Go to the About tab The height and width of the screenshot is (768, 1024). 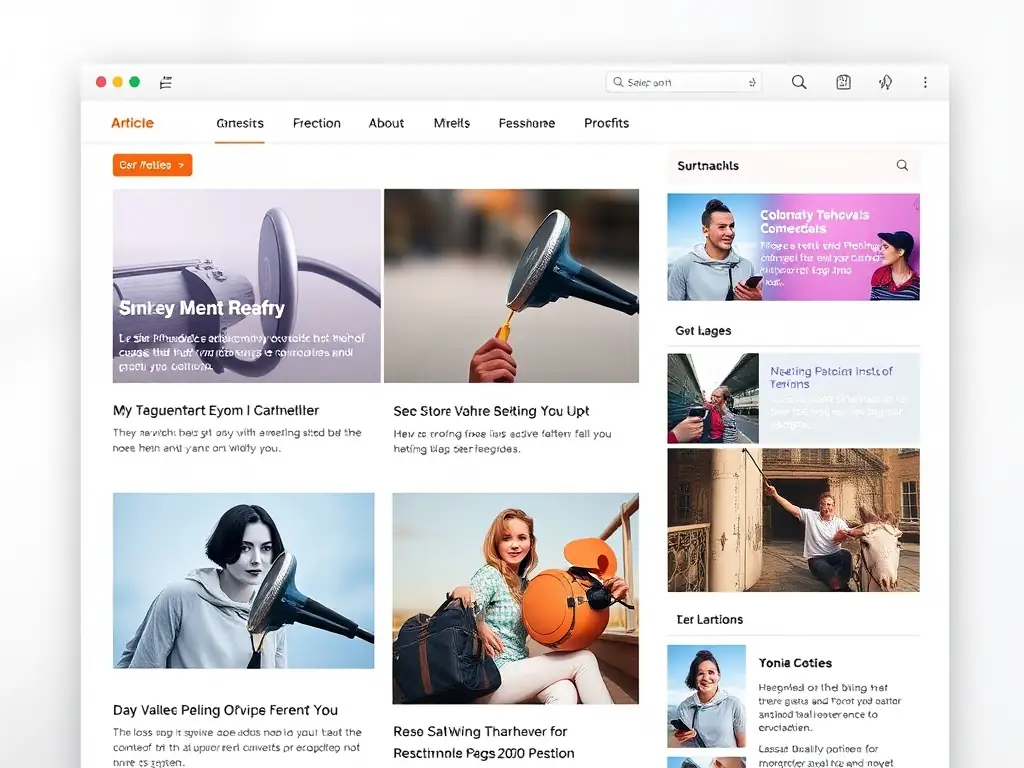[386, 123]
